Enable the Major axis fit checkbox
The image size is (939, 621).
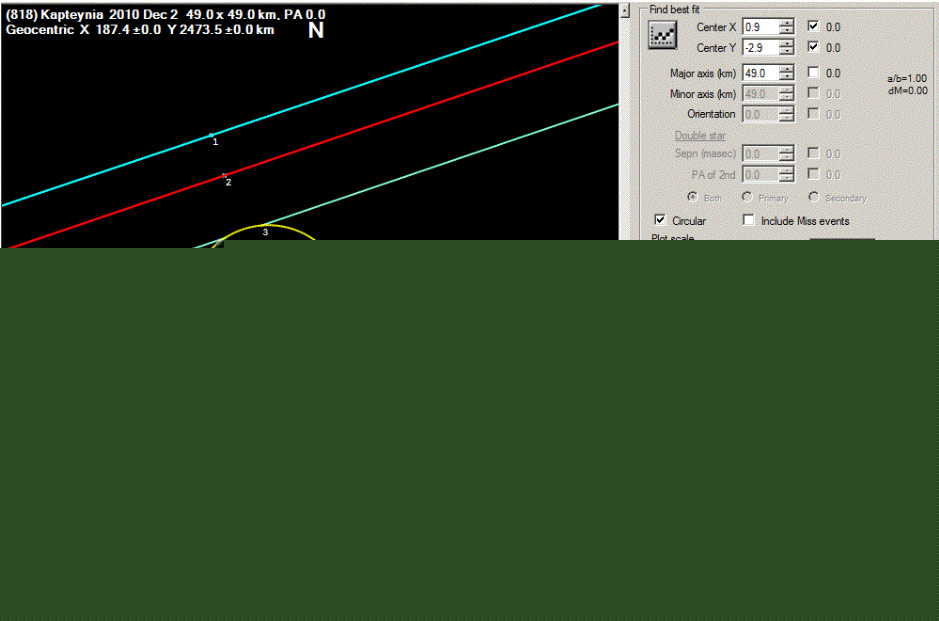click(813, 72)
